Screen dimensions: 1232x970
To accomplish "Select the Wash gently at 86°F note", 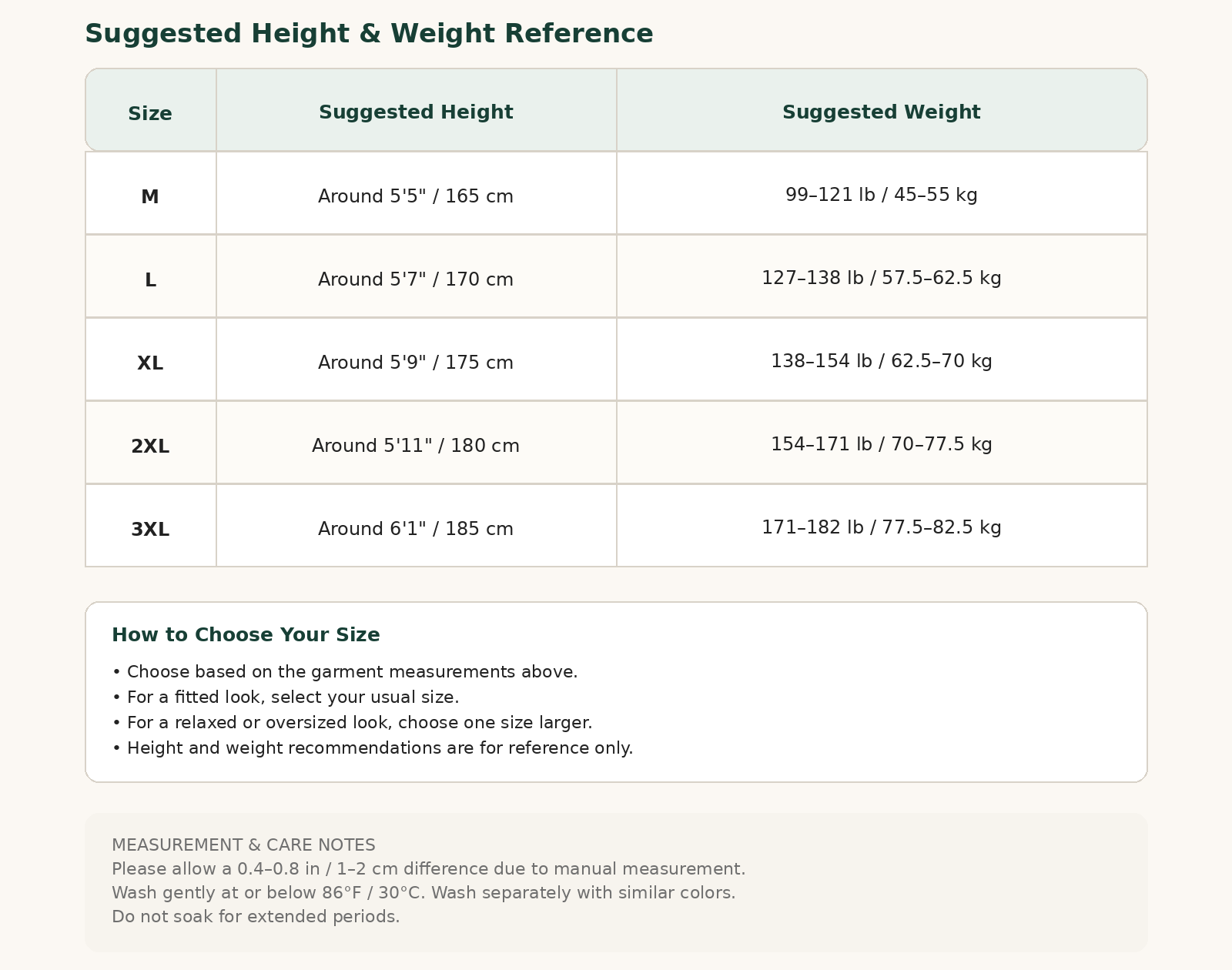I will click(x=423, y=893).
